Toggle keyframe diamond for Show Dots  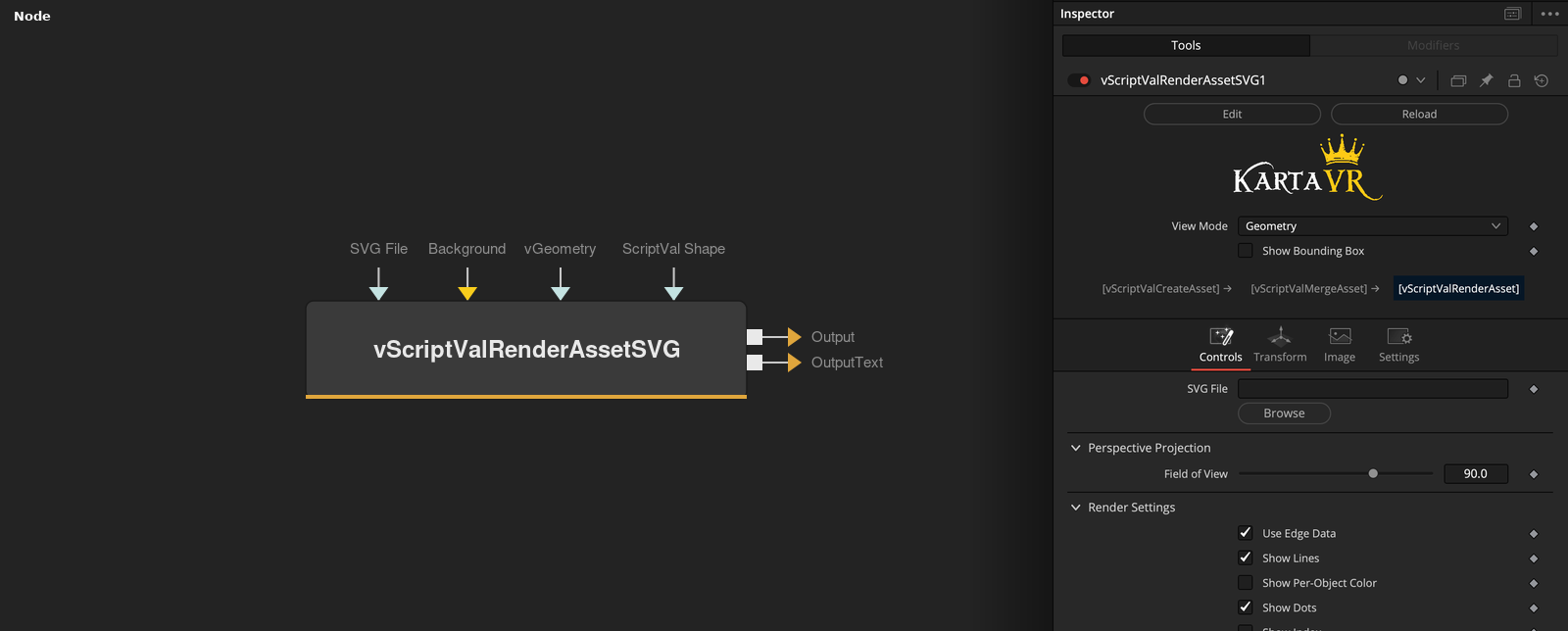click(1534, 608)
